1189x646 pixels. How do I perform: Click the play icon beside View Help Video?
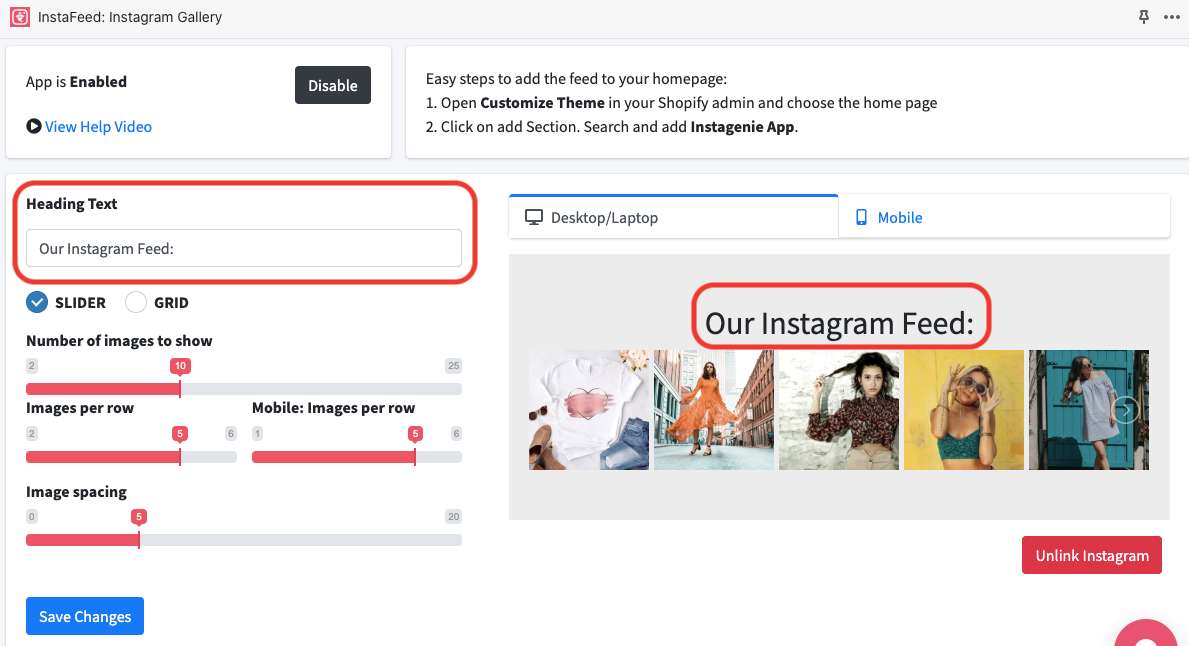[x=34, y=127]
